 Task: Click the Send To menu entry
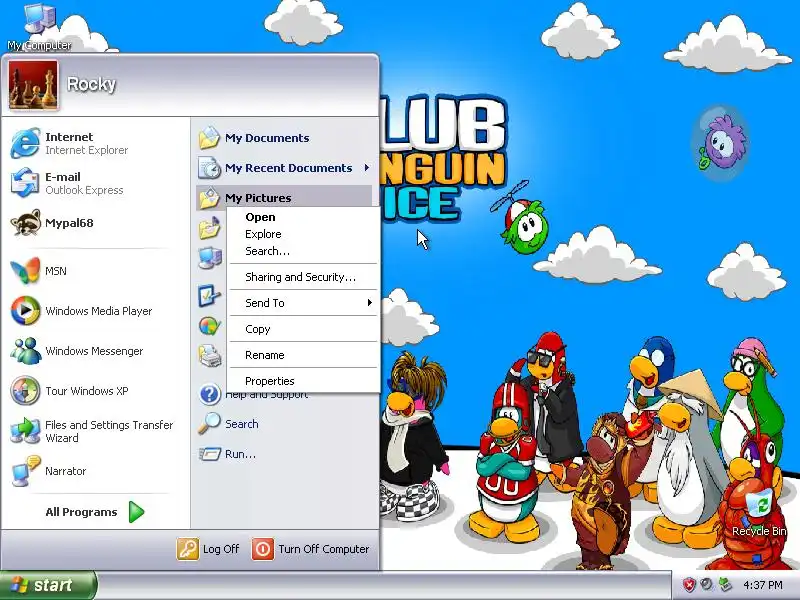coord(303,303)
